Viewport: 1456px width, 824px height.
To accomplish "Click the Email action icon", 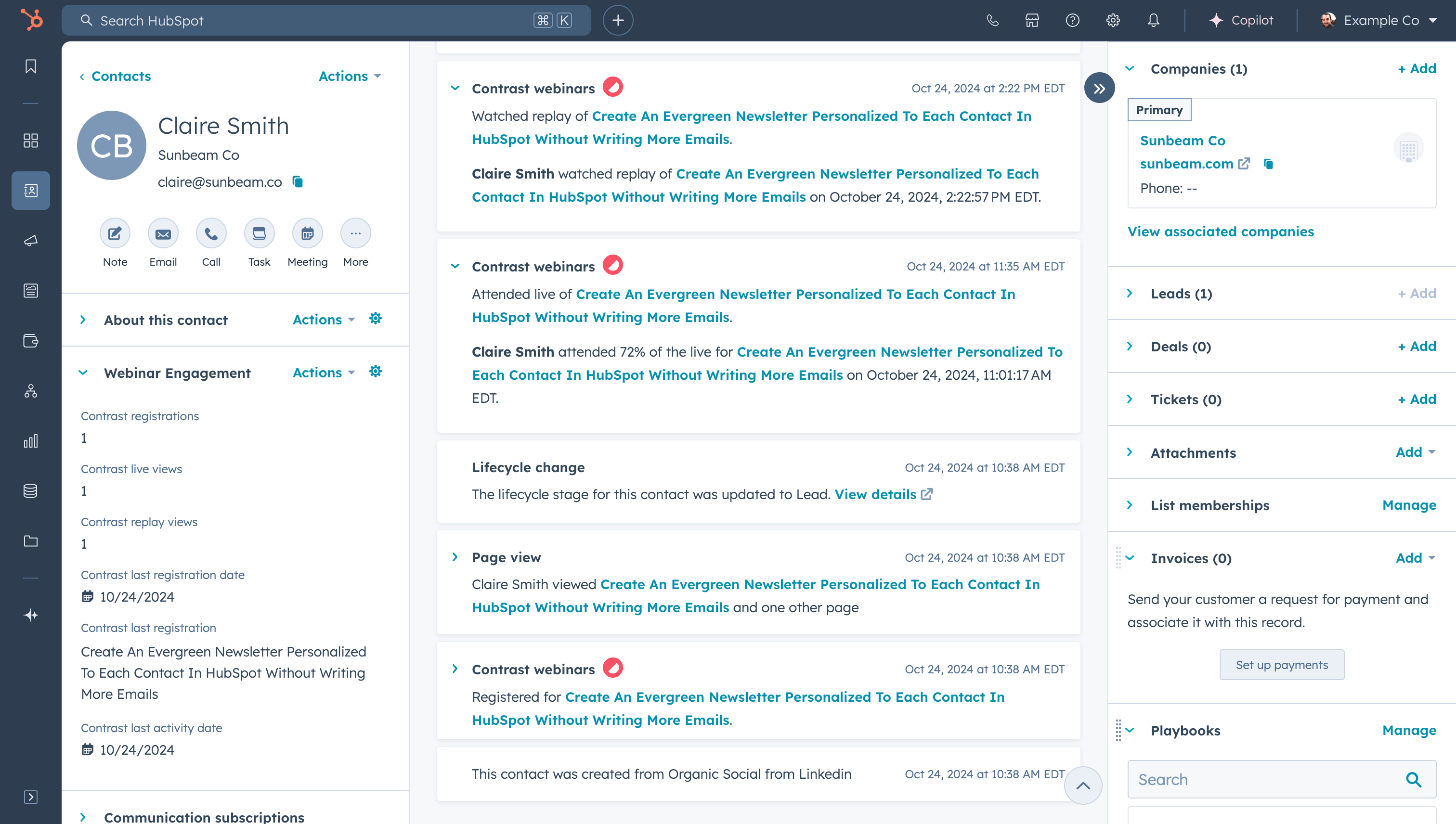I will point(163,233).
